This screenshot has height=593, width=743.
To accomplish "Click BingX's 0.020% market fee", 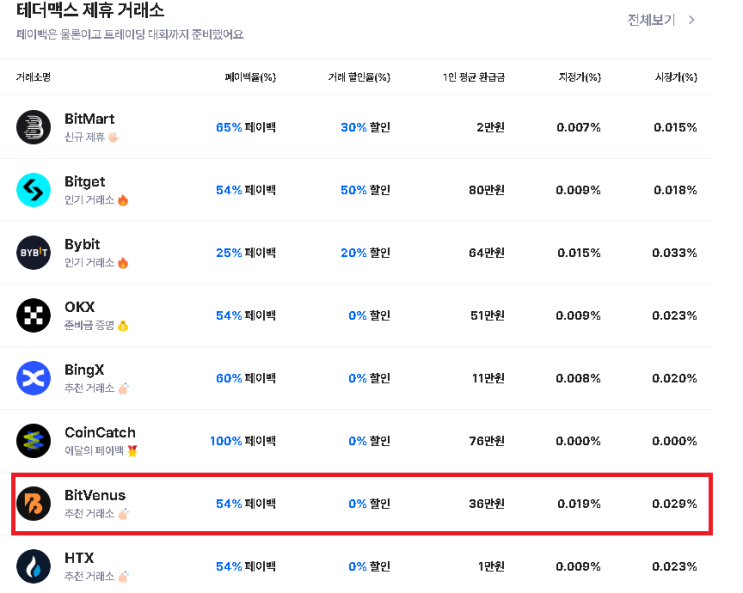I will [675, 378].
